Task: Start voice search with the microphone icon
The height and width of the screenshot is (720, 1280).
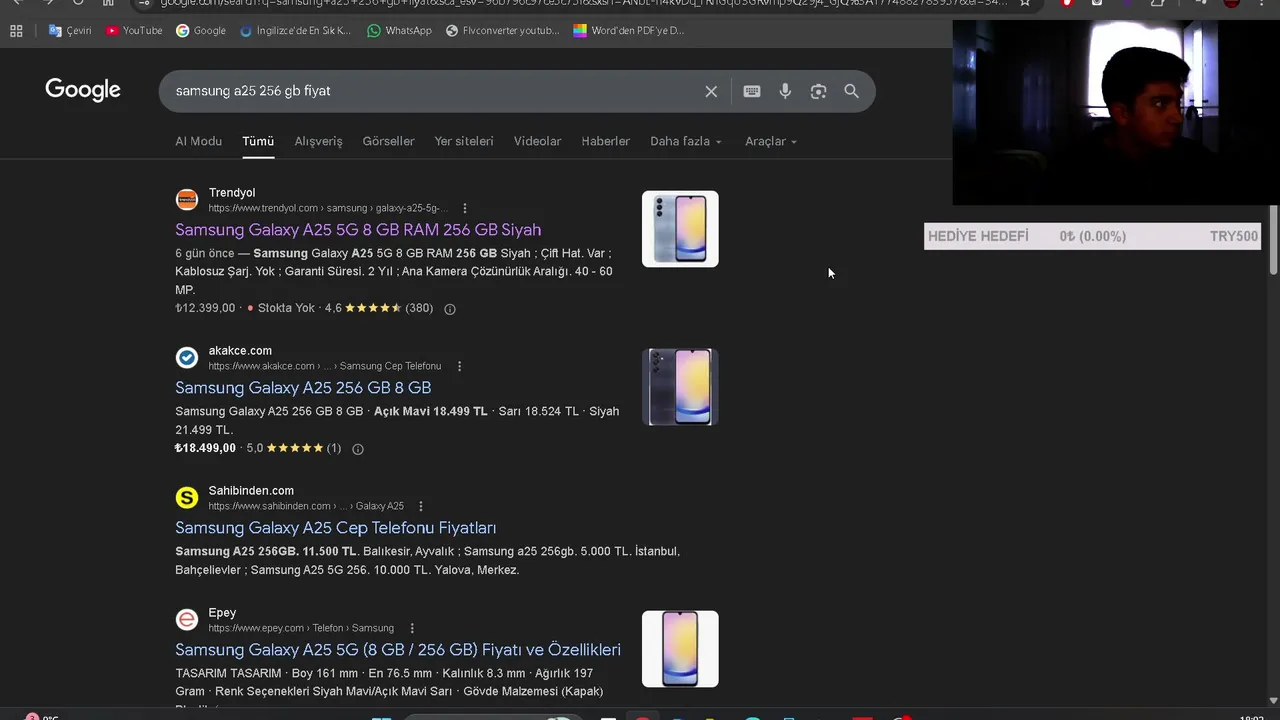Action: 785,91
